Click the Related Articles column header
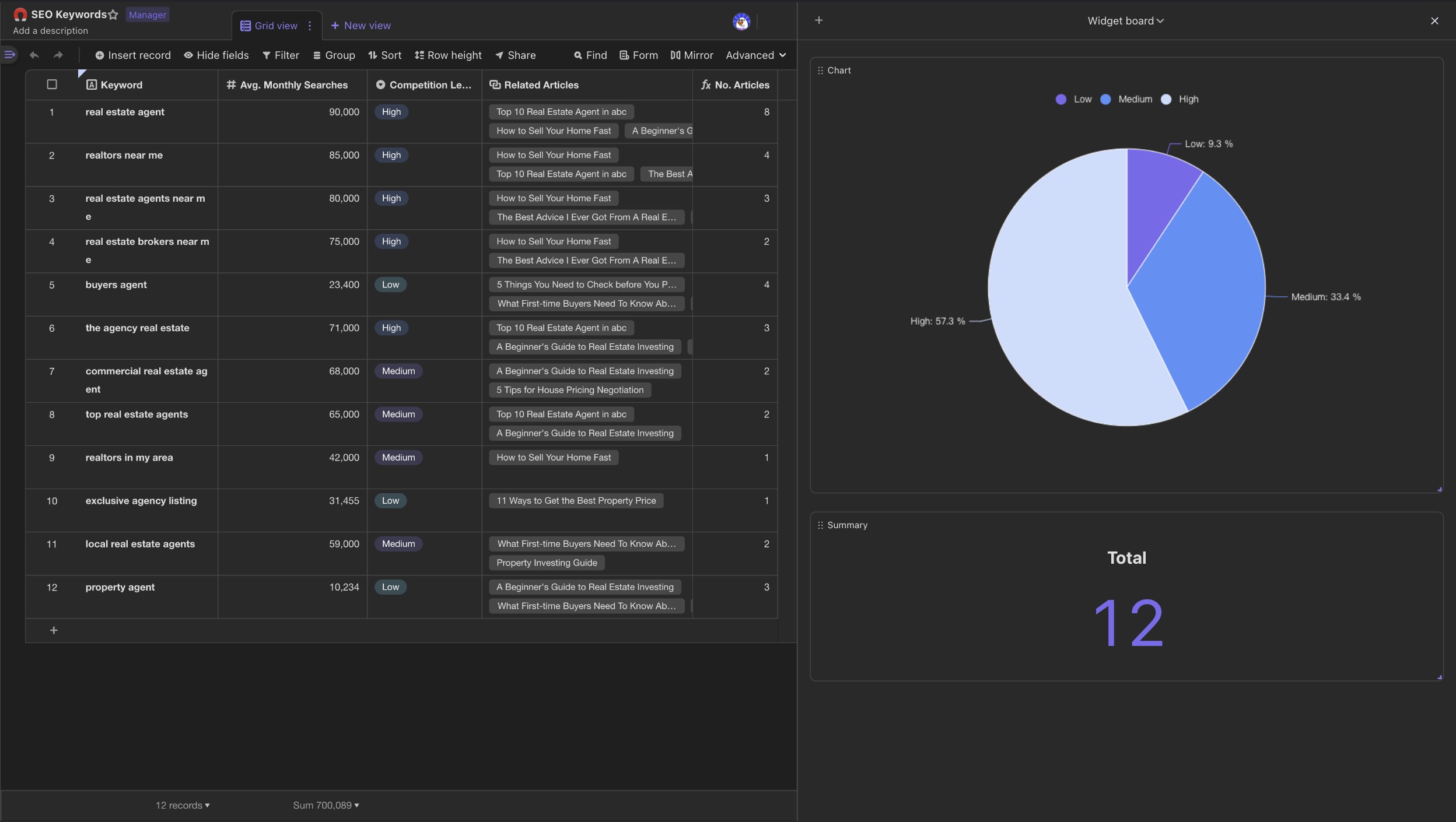Viewport: 1456px width, 822px height. pyautogui.click(x=587, y=85)
